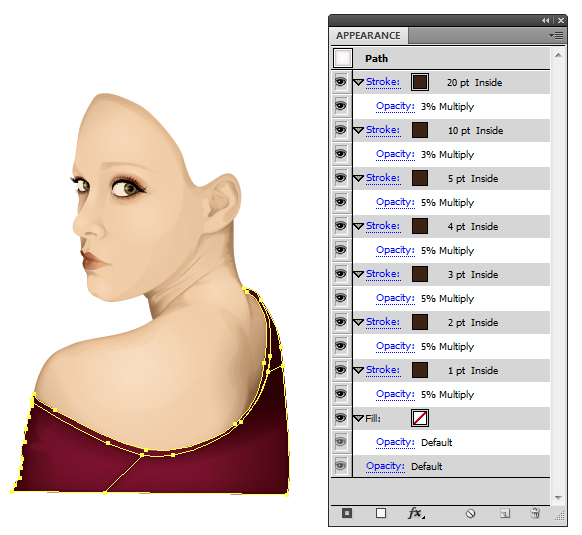Collapse the 10 pt Stroke disclosure triangle
Viewport: 582px width, 535px height.
pos(358,130)
